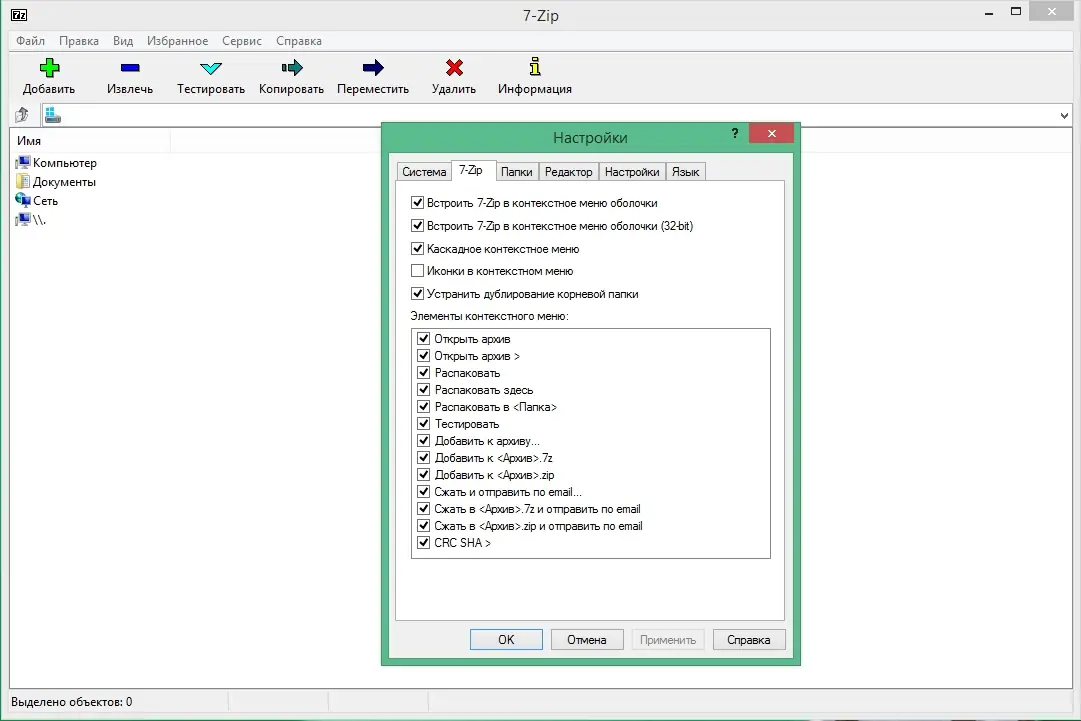Uncheck the first Открыть архив item
Screen dimensions: 1081x721
pyautogui.click(x=423, y=338)
